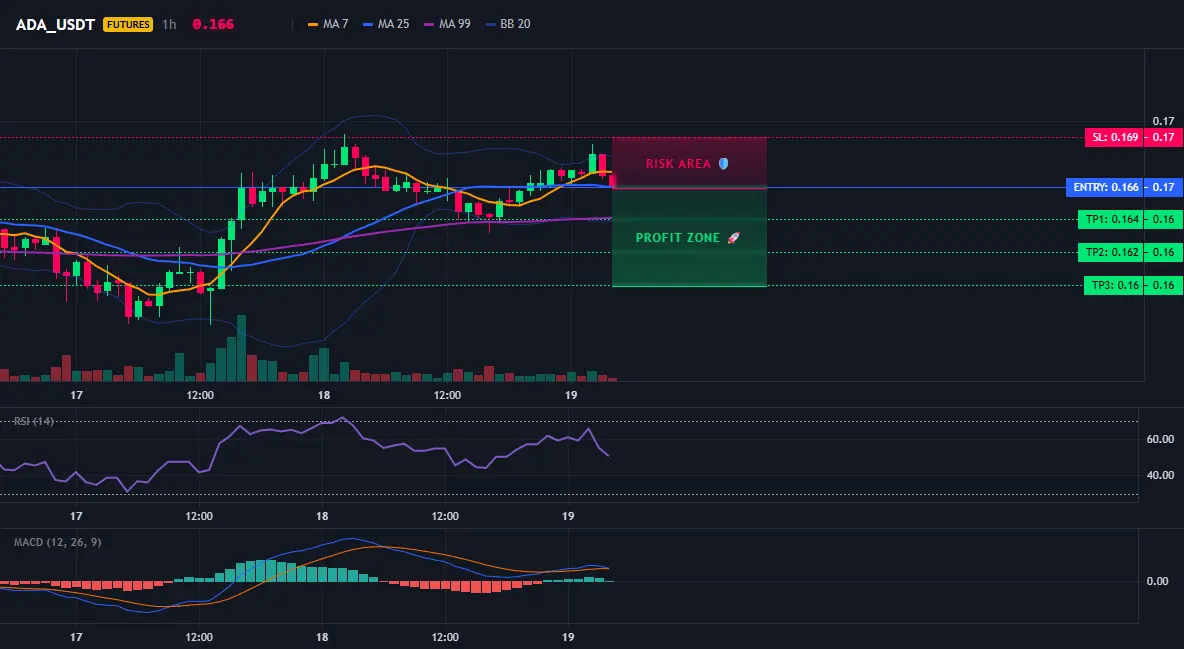Click the 60.00 RSI axis value

(x=1161, y=439)
